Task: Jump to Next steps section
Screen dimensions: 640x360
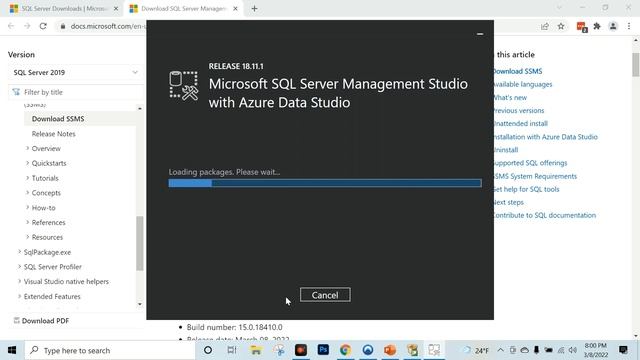Action: pyautogui.click(x=508, y=202)
